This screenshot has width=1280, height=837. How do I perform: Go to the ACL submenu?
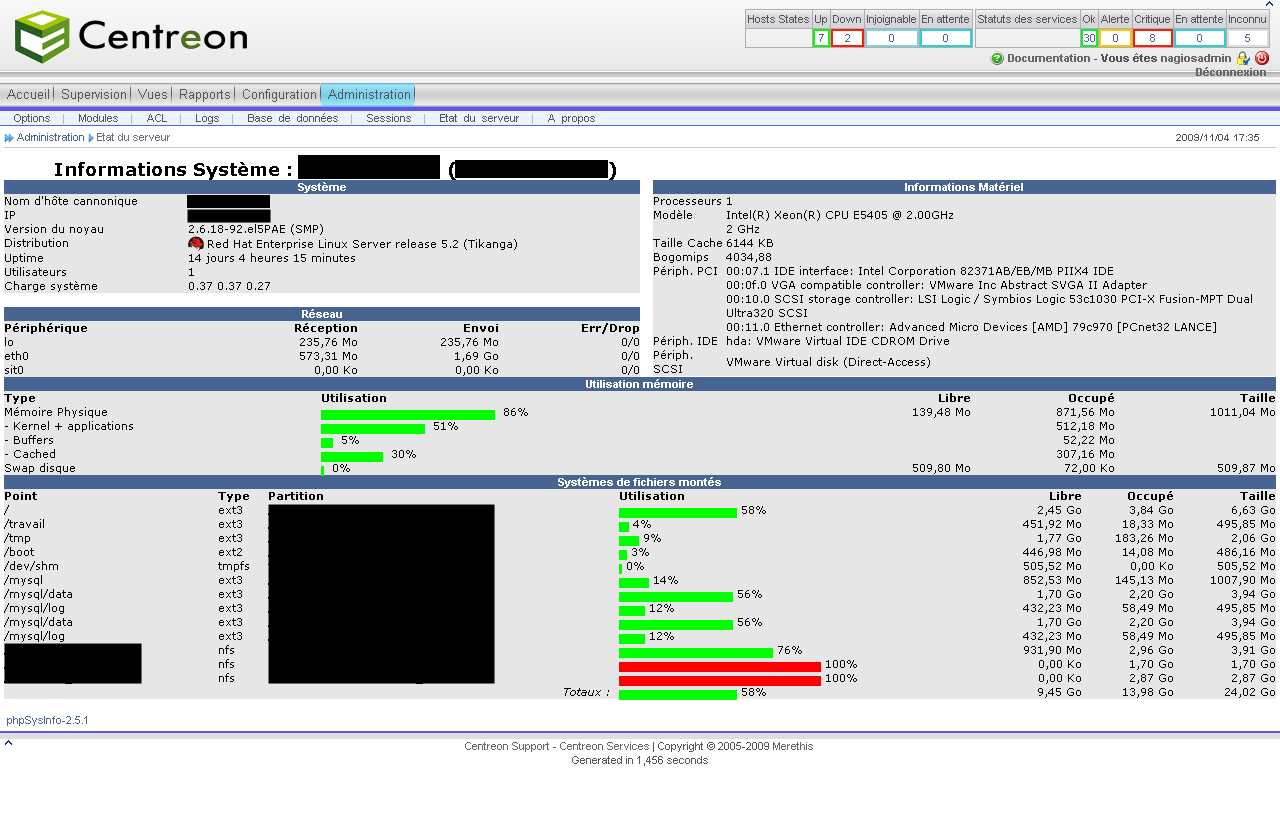(x=157, y=118)
